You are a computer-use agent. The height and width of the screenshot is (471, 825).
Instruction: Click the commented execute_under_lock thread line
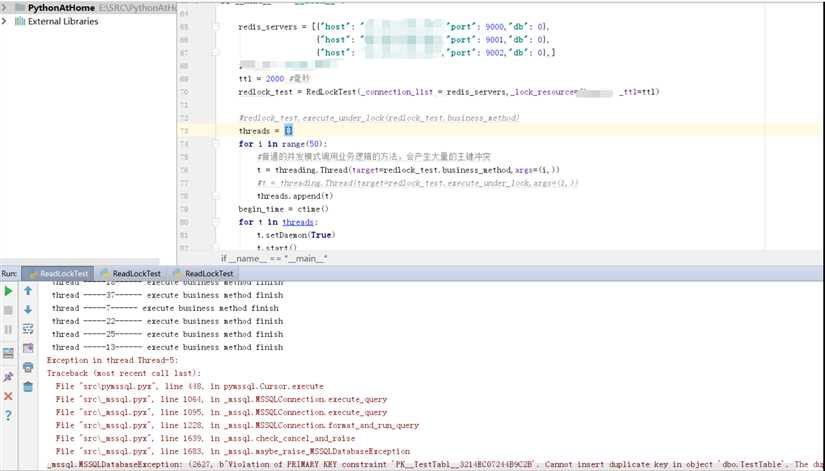418,183
